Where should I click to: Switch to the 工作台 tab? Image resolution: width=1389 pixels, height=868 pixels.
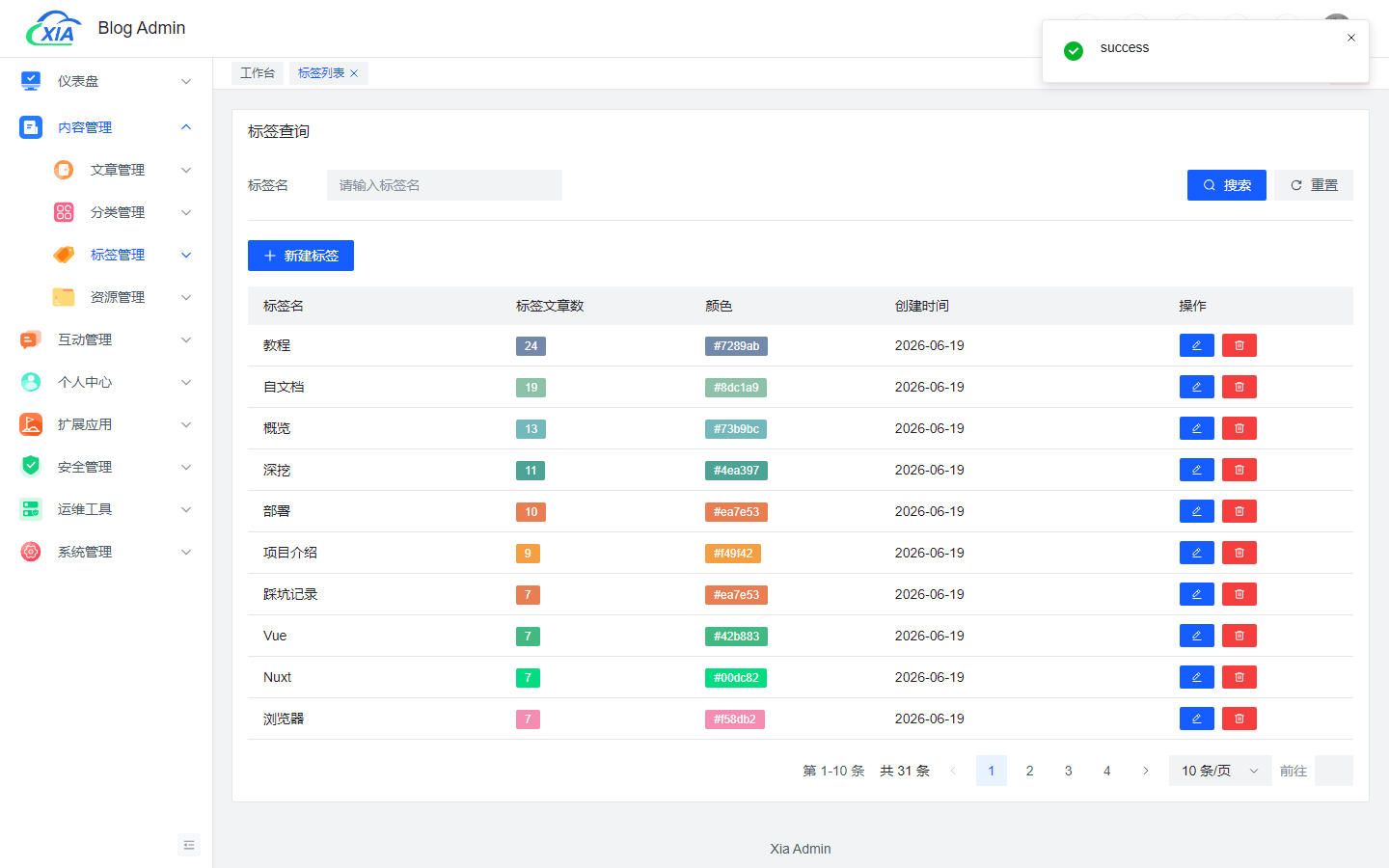pyautogui.click(x=258, y=73)
